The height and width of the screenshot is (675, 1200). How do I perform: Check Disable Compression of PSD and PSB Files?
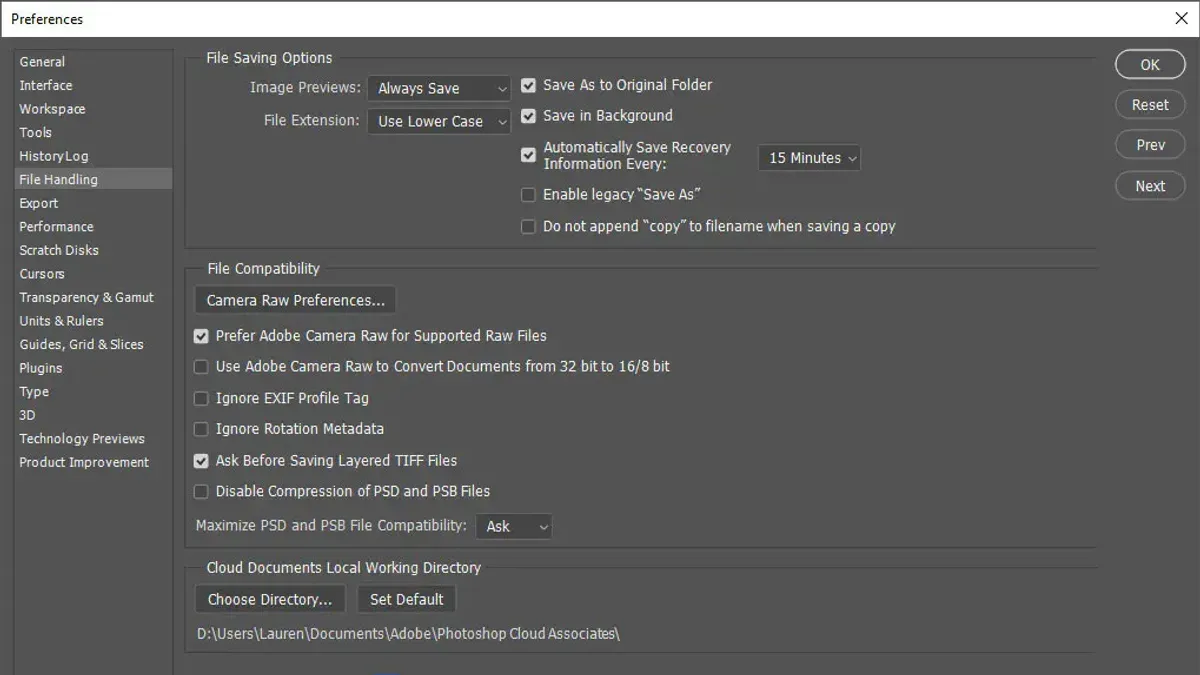click(x=201, y=492)
